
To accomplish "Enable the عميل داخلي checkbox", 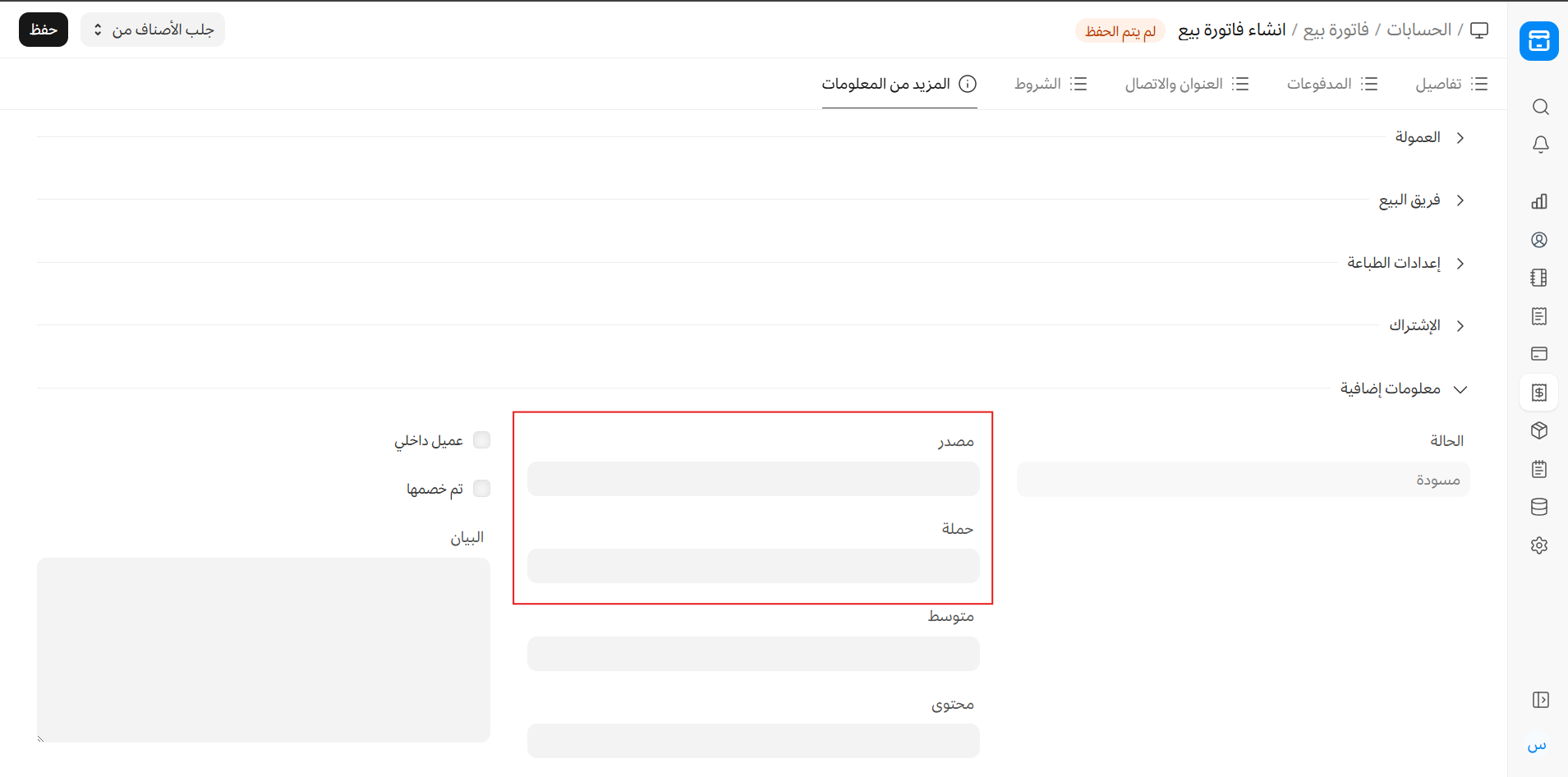I will (x=482, y=440).
